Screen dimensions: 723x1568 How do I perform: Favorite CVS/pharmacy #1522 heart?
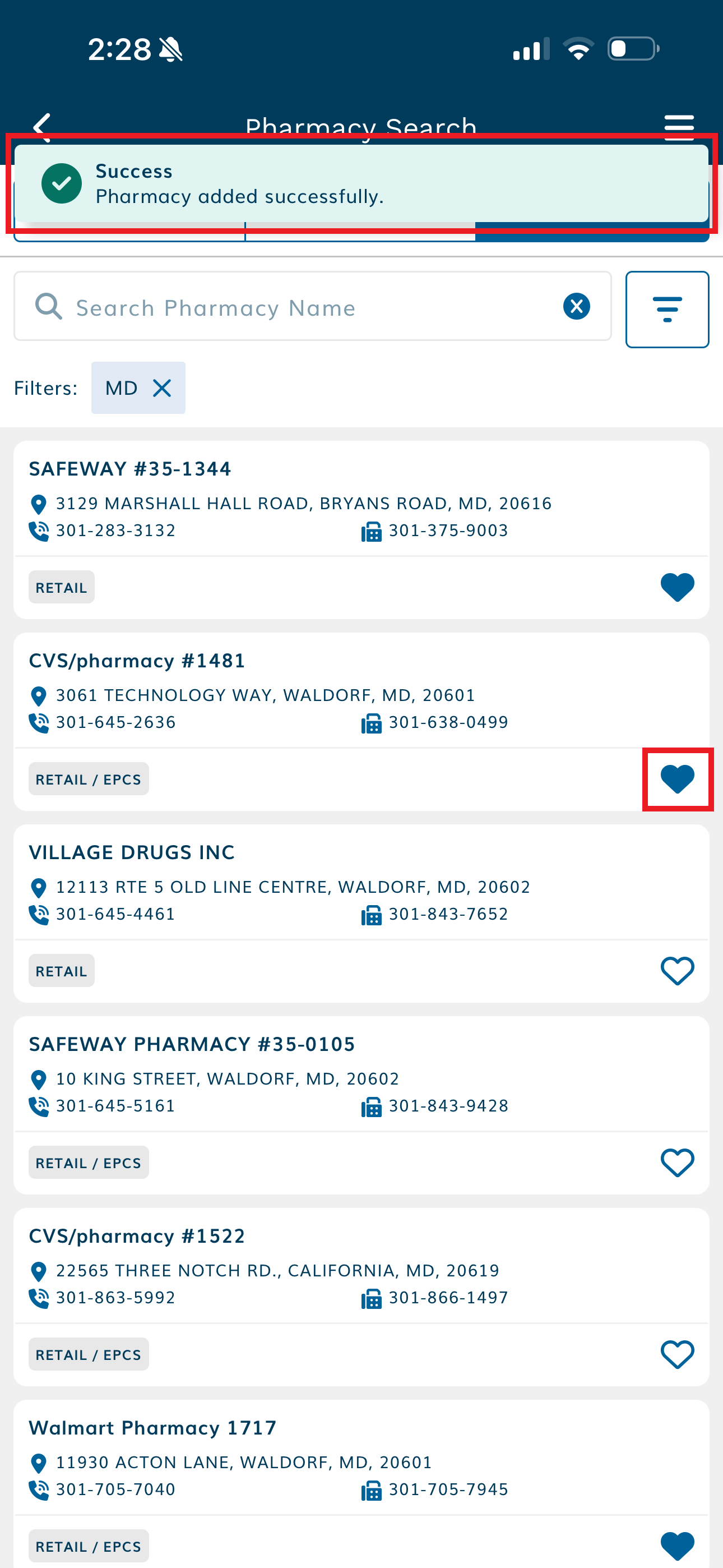676,1354
